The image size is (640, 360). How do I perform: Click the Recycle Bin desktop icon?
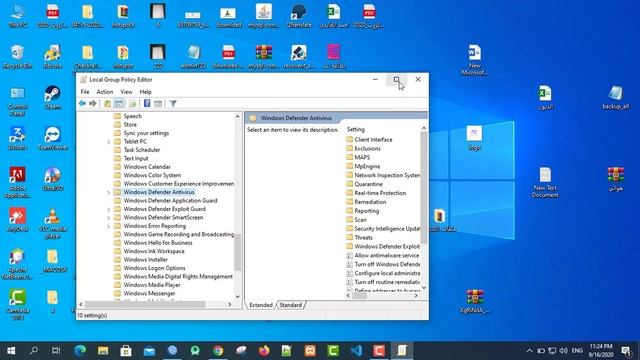click(x=17, y=57)
